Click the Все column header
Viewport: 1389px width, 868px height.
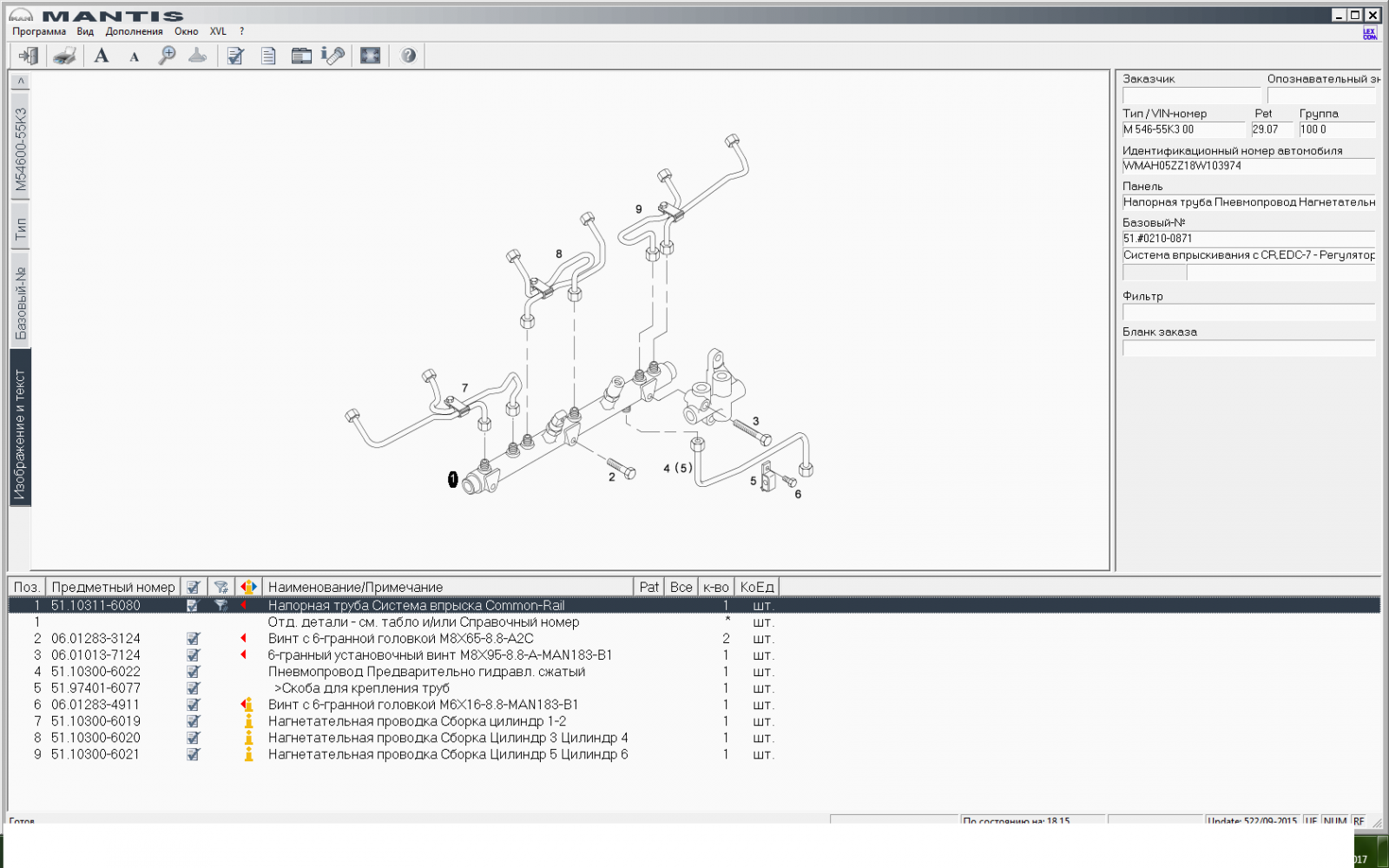tap(681, 588)
